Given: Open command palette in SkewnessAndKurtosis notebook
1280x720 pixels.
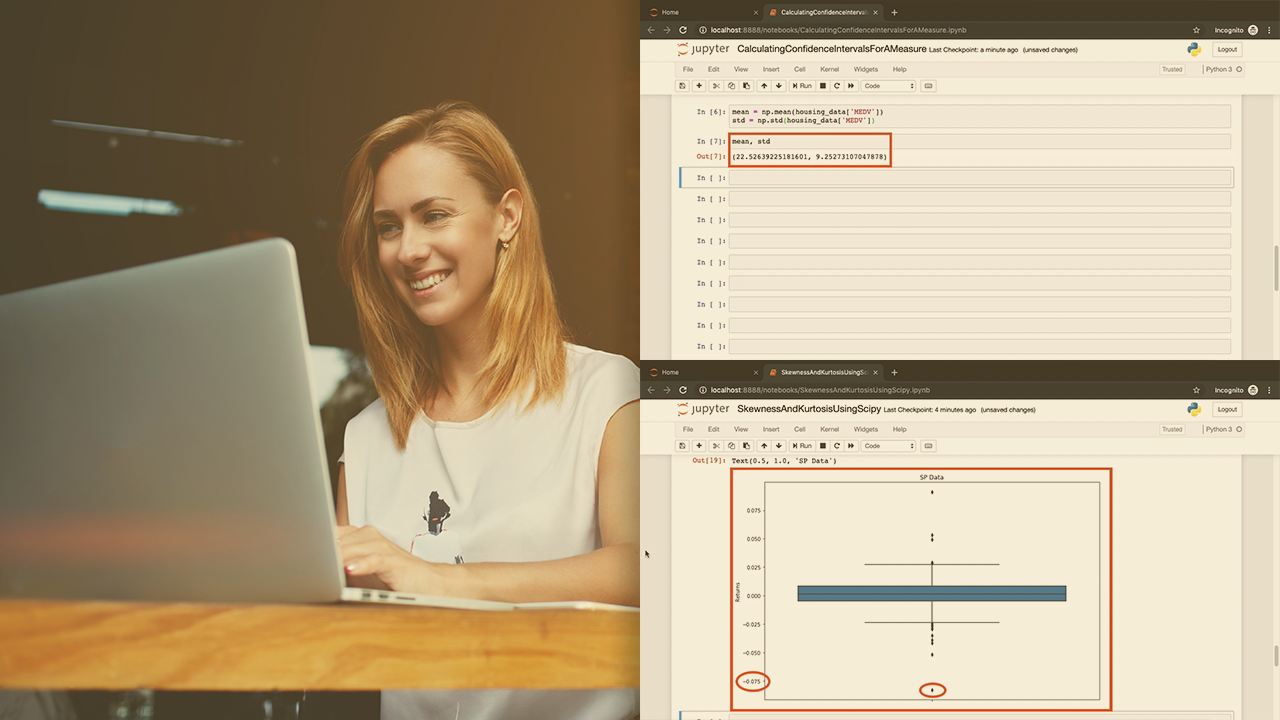Looking at the screenshot, I should point(928,446).
